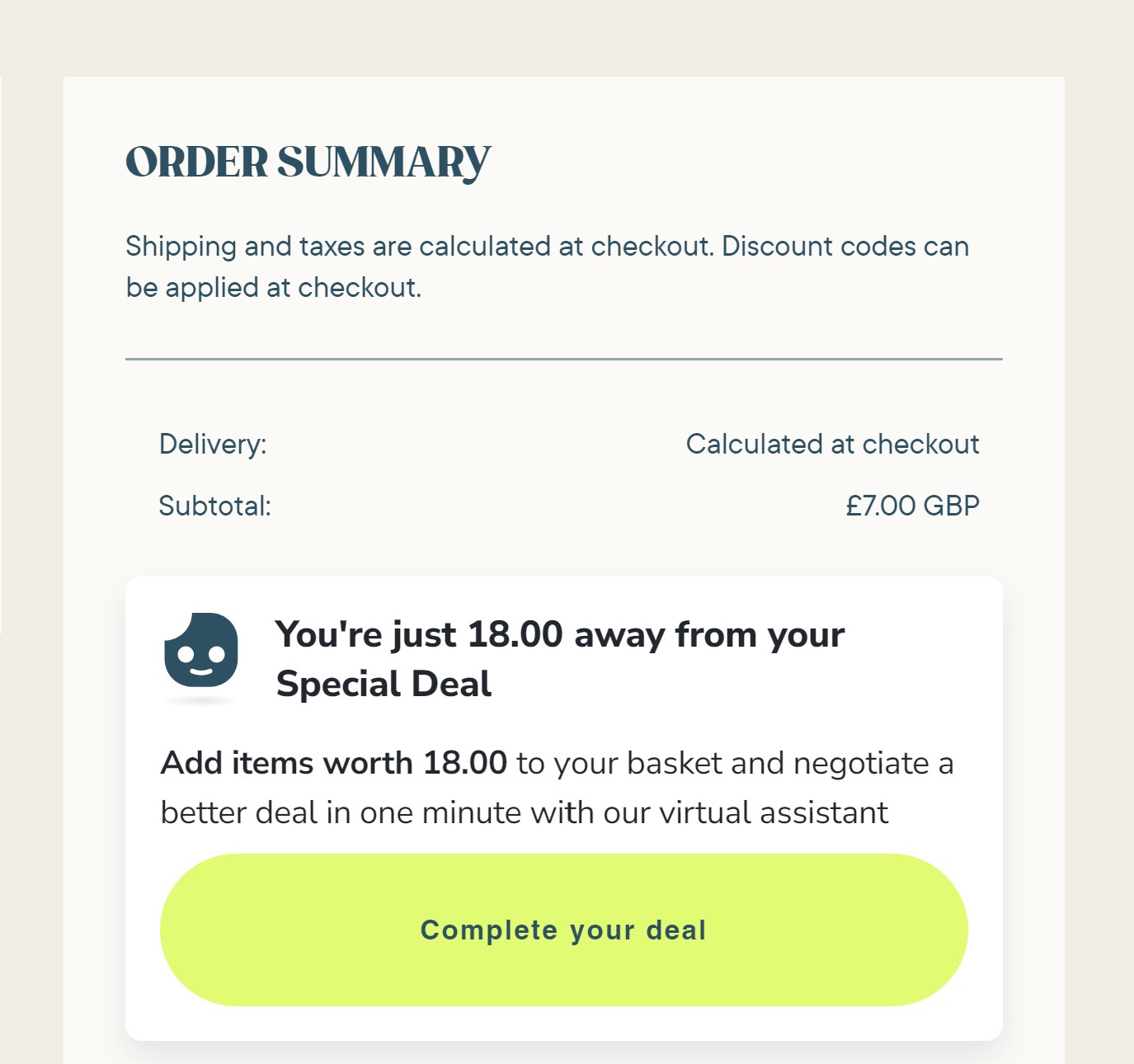Click the Calculated at checkout delivery value
This screenshot has height=1064, width=1134.
pyautogui.click(x=832, y=444)
